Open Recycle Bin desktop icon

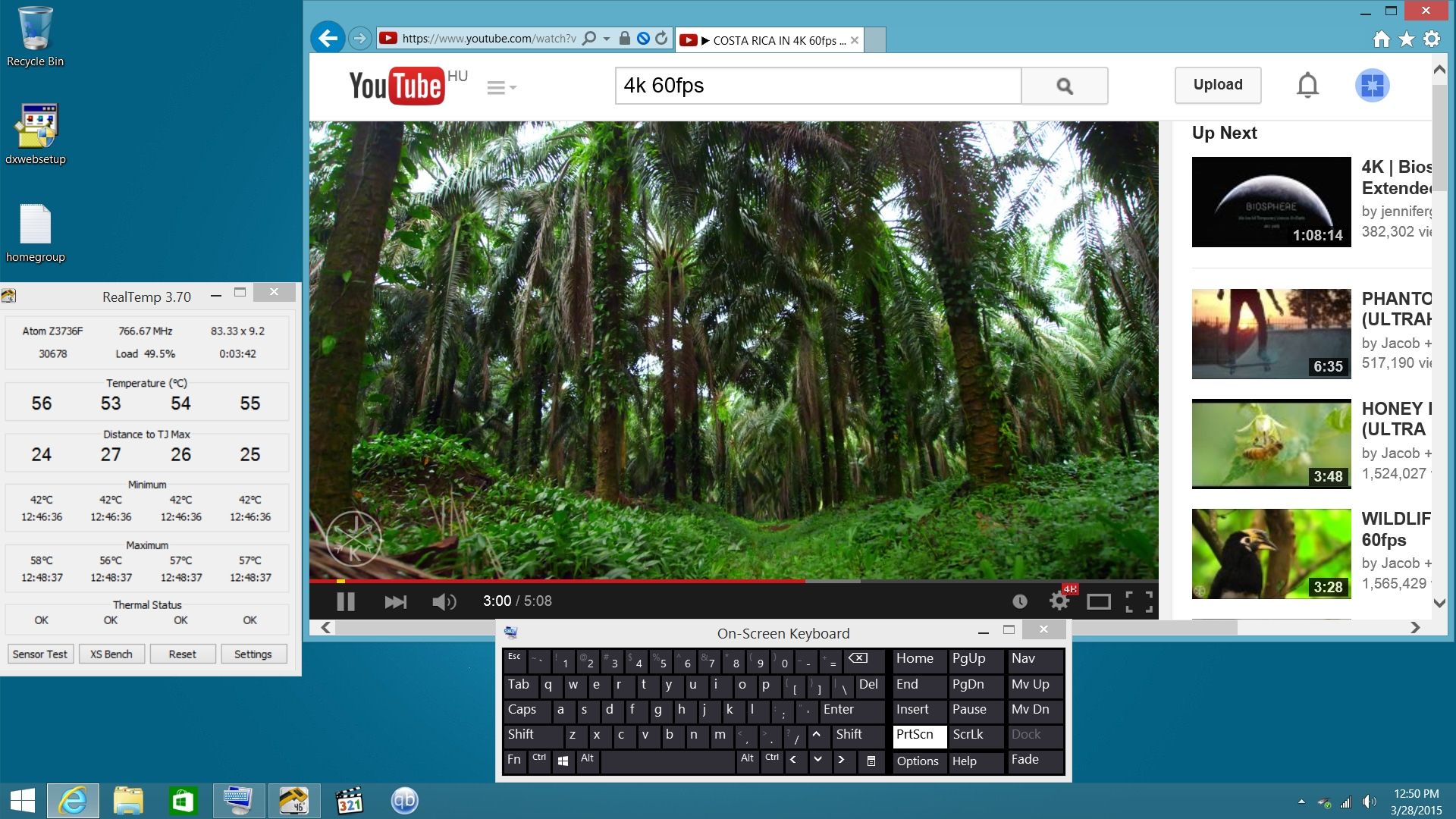click(35, 36)
